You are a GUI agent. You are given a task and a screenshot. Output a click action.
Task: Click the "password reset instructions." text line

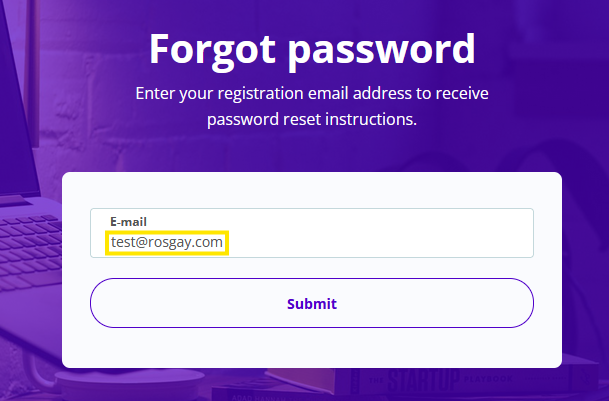pos(311,120)
